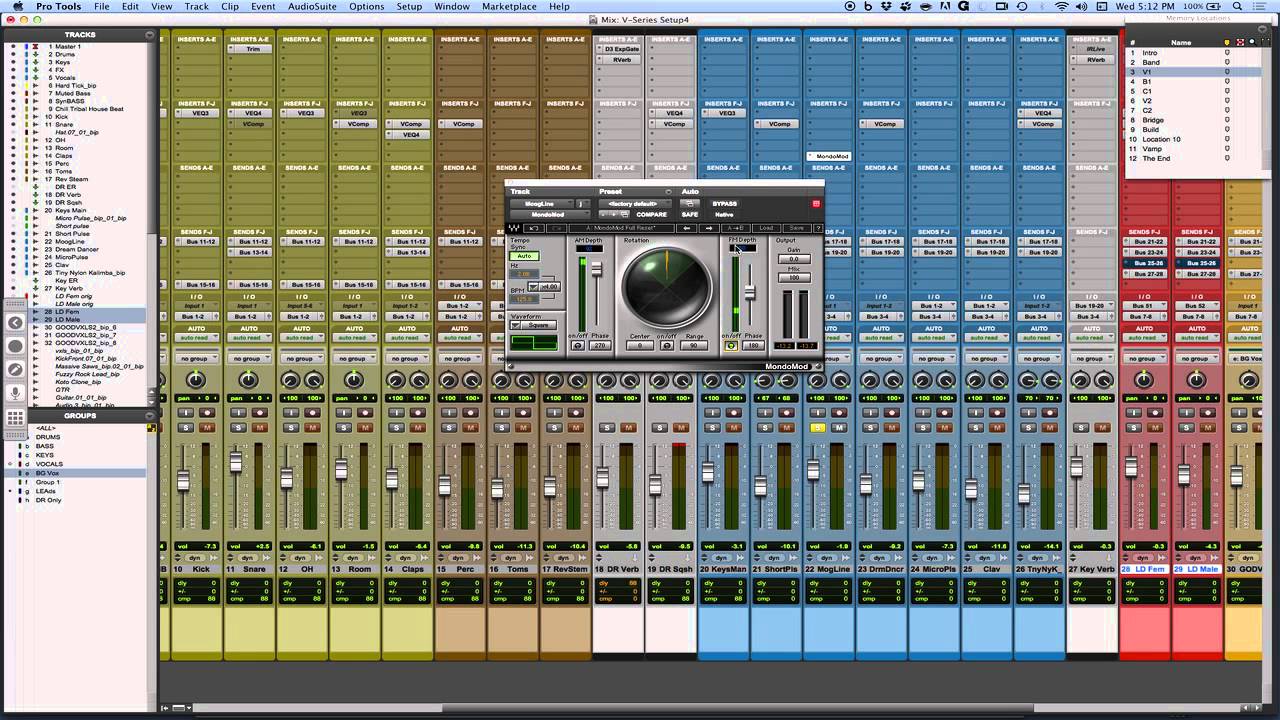
Task: Click the AM Phase 270 value field
Action: coord(600,346)
